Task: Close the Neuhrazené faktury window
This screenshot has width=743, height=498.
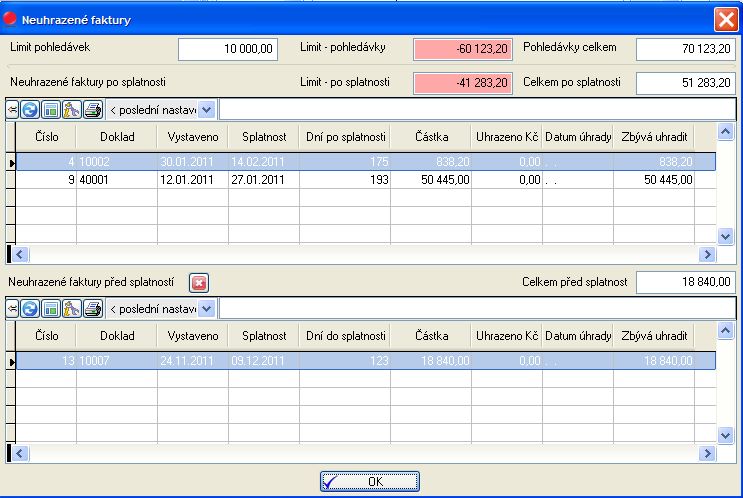Action: point(725,19)
